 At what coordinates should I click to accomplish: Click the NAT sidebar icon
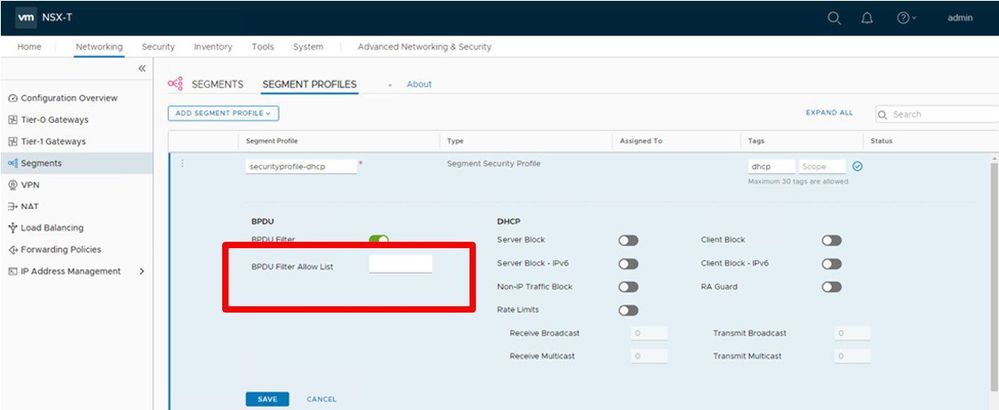point(12,206)
